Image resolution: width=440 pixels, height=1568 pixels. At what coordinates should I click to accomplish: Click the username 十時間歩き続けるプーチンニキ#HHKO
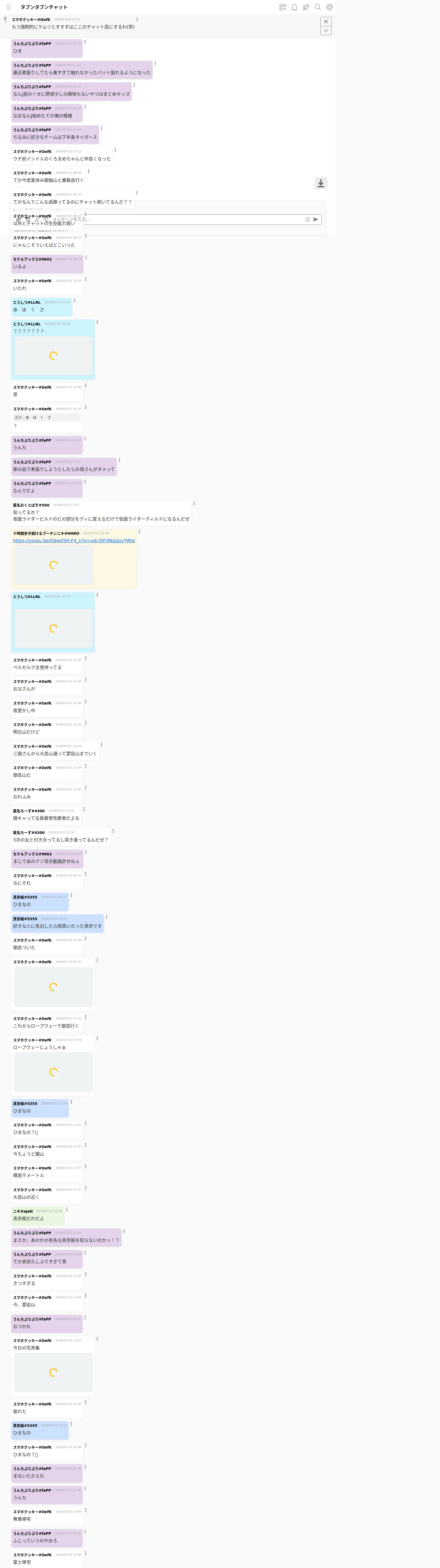(46, 533)
